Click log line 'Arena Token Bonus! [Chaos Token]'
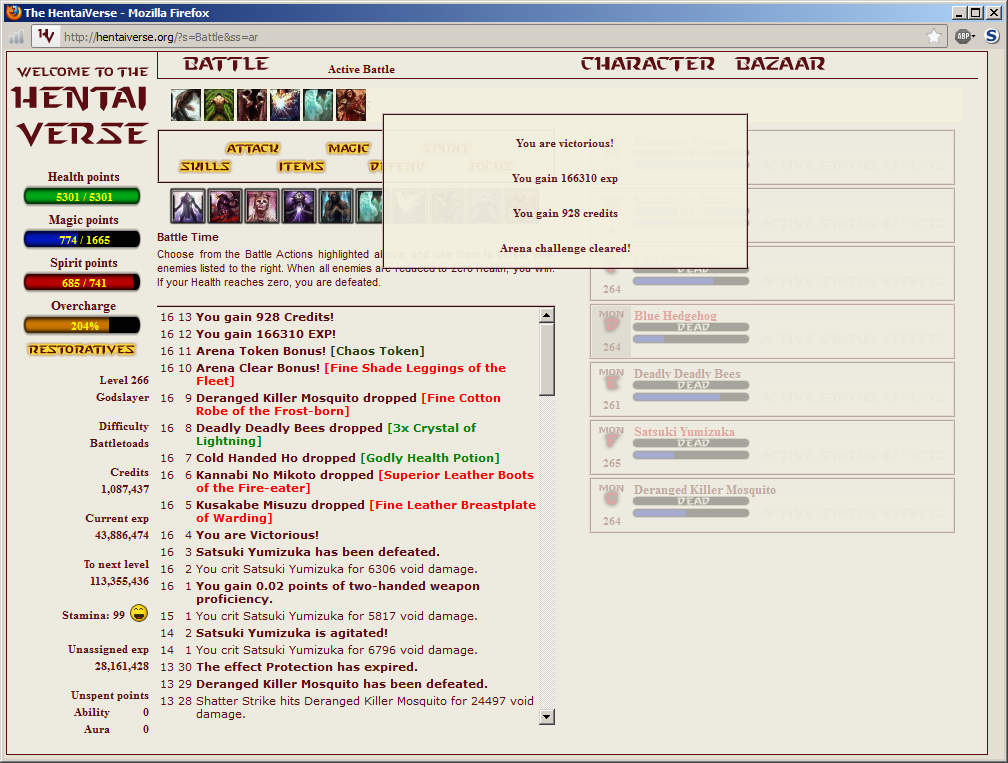 310,351
